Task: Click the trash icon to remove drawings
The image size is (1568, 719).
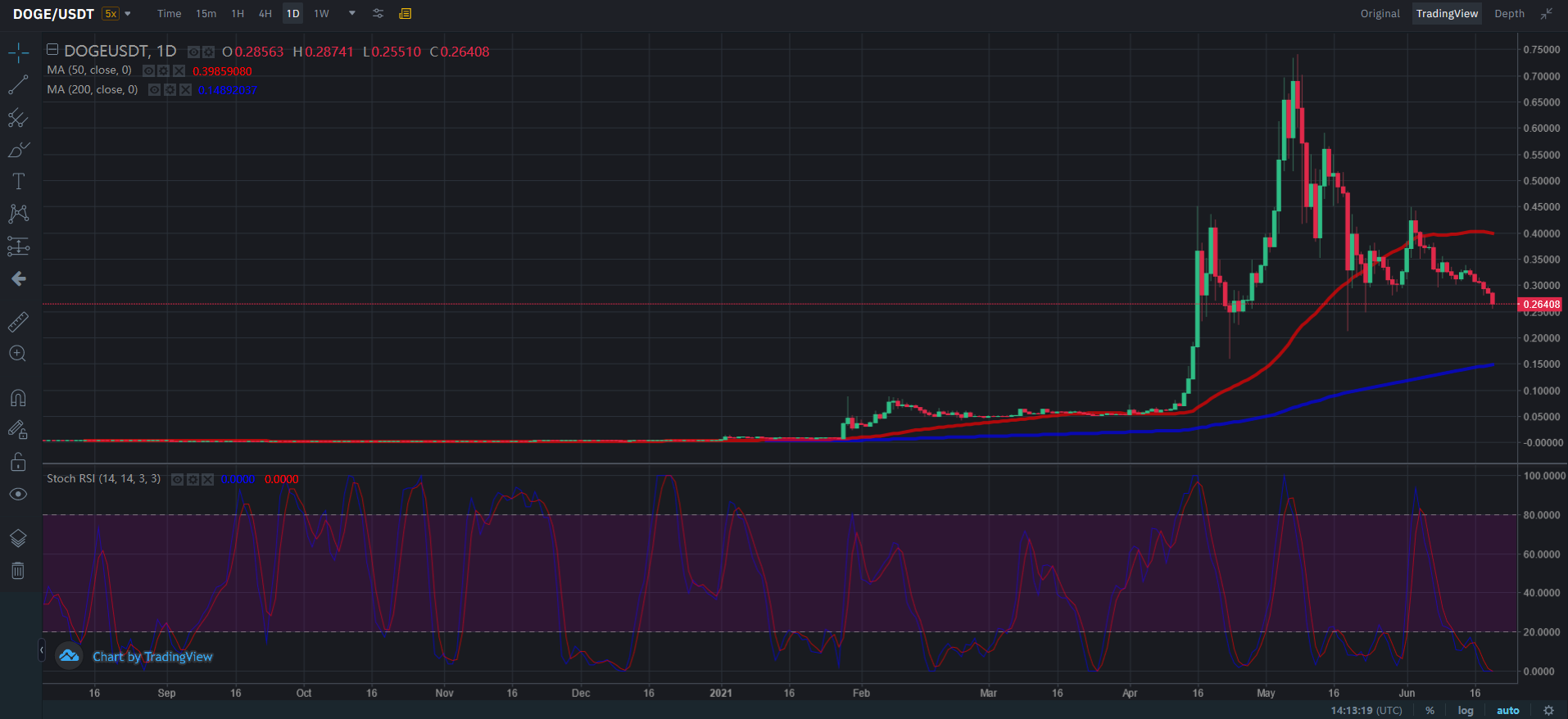Action: tap(18, 571)
